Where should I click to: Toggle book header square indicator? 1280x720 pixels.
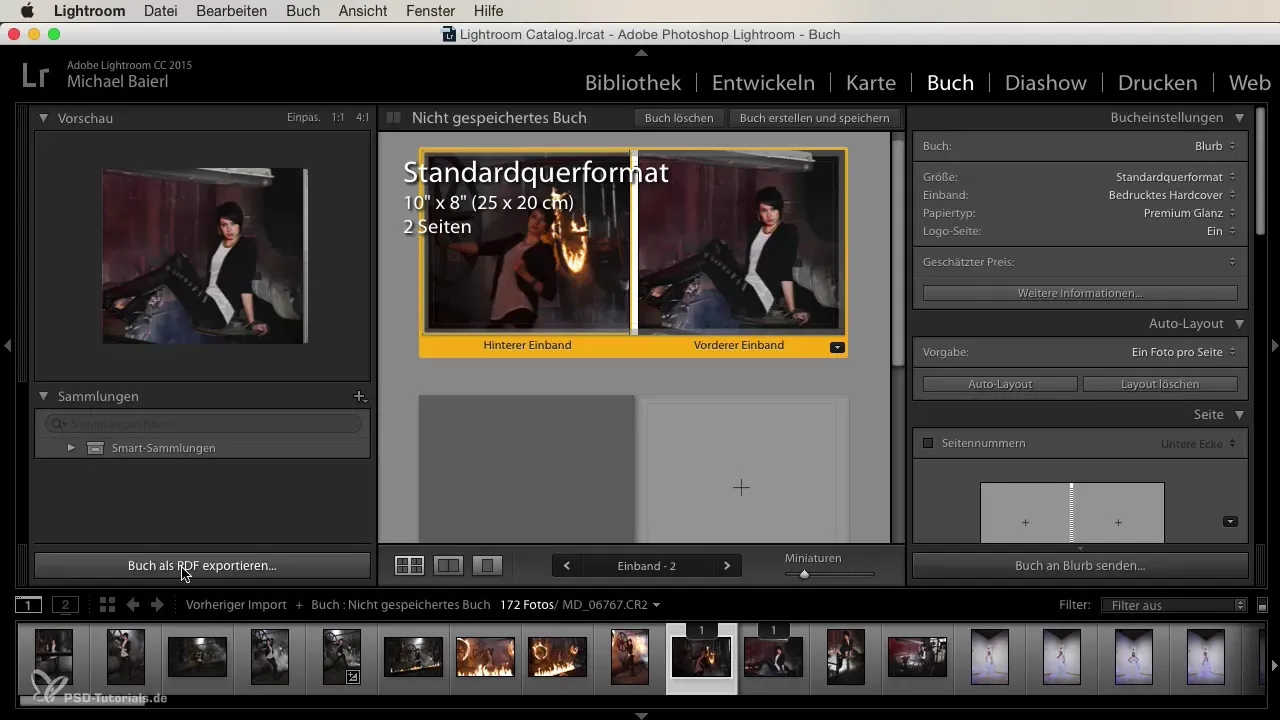click(394, 118)
